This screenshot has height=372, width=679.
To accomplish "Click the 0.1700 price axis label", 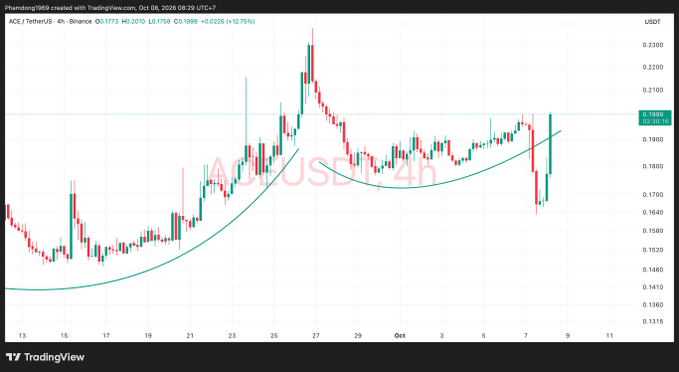I will tap(653, 194).
